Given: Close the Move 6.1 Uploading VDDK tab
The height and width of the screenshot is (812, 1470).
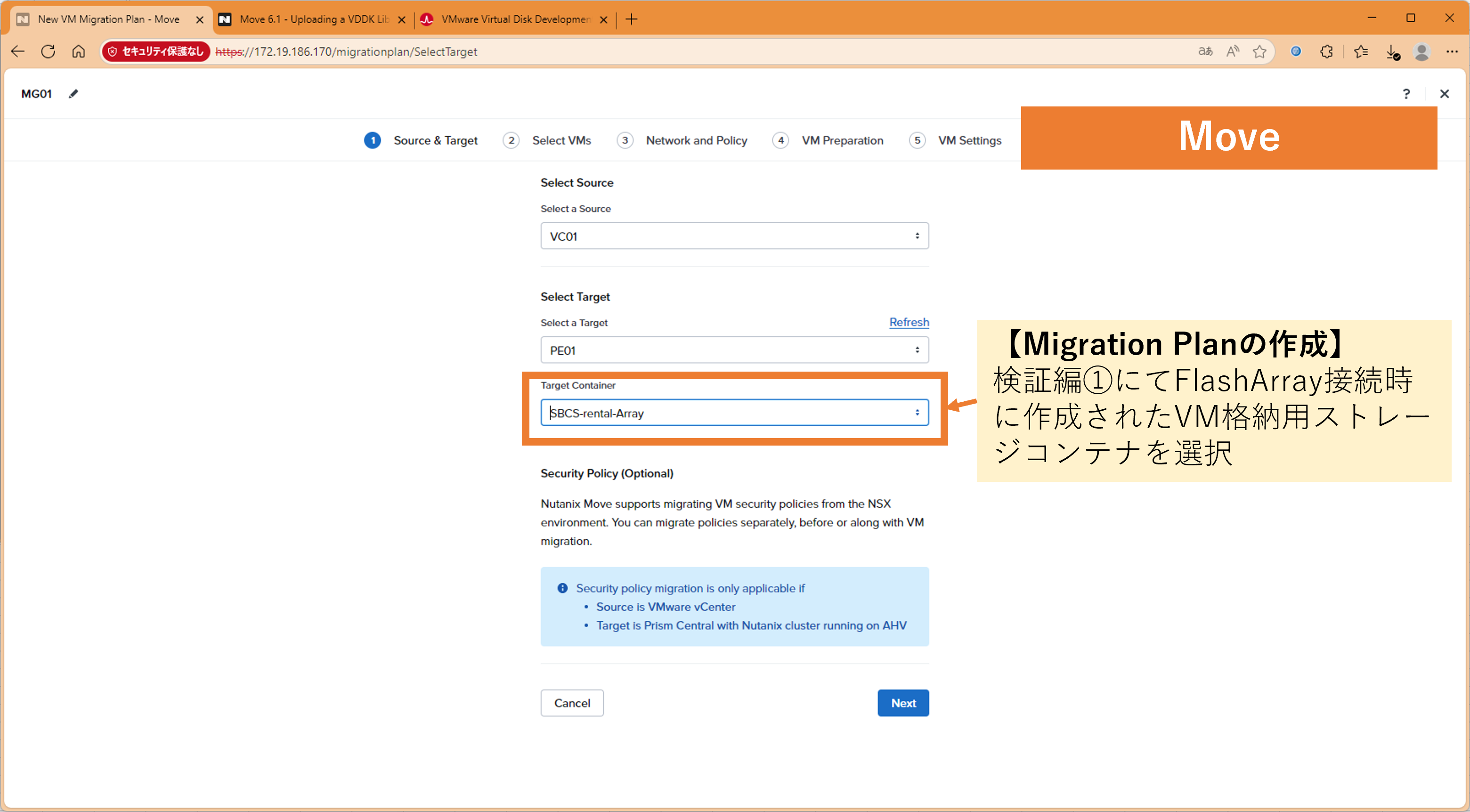Looking at the screenshot, I should coord(402,19).
